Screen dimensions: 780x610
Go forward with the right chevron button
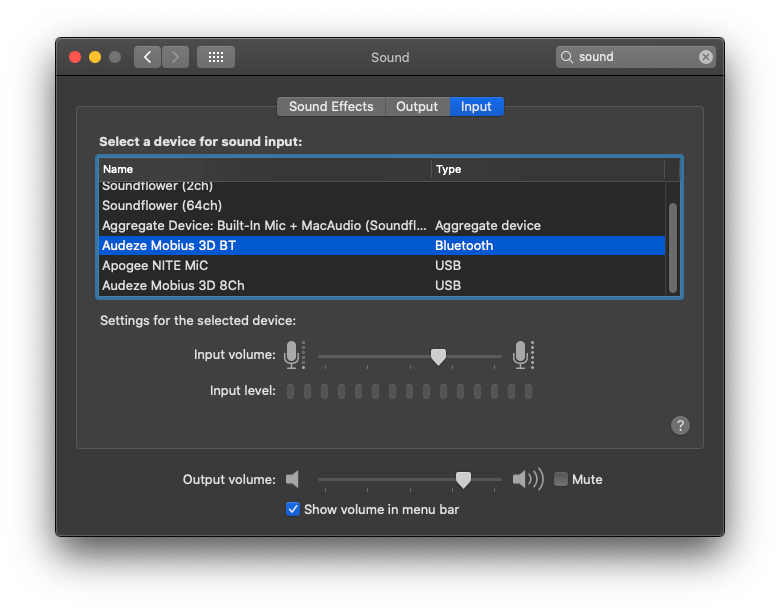pyautogui.click(x=175, y=57)
